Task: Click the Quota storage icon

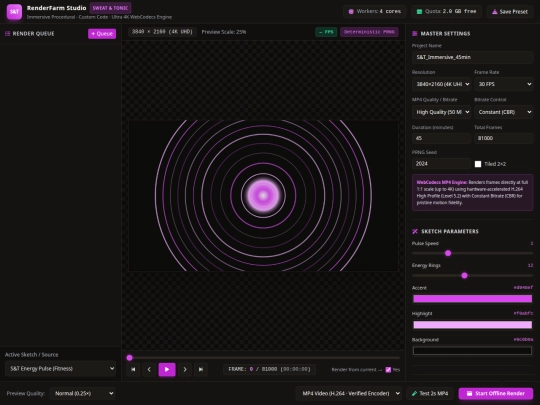Action: pyautogui.click(x=419, y=11)
